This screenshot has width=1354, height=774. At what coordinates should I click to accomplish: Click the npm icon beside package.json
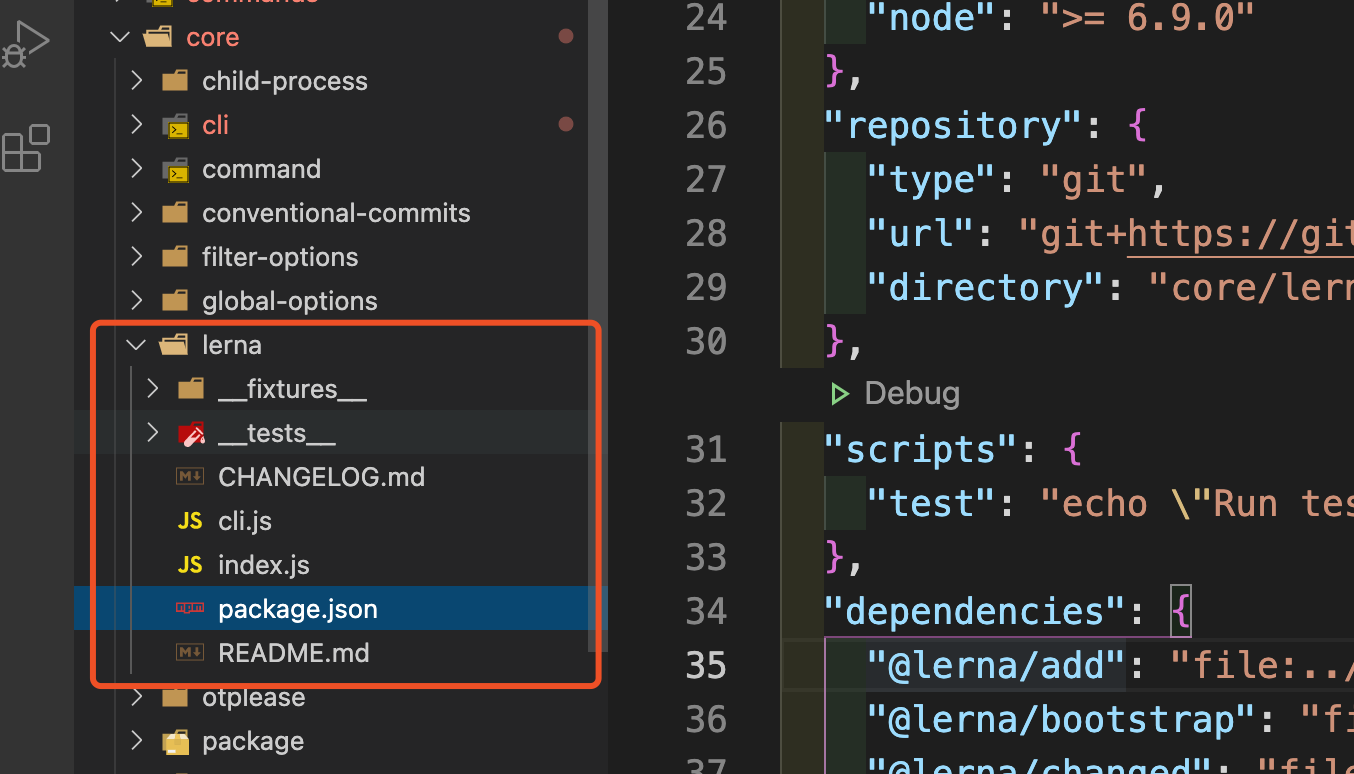(190, 608)
